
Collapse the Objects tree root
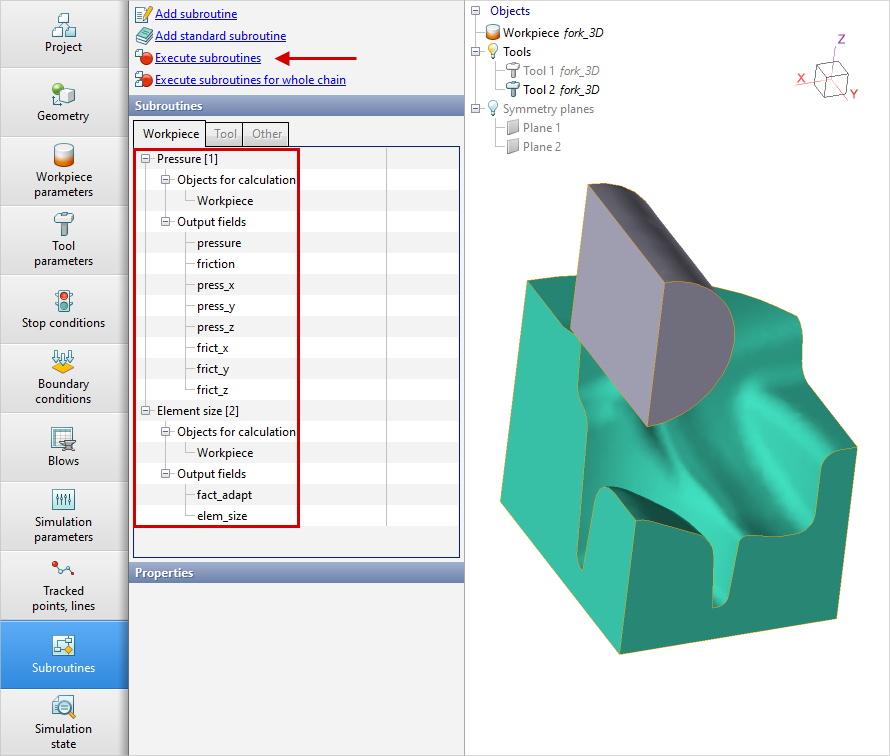[476, 11]
